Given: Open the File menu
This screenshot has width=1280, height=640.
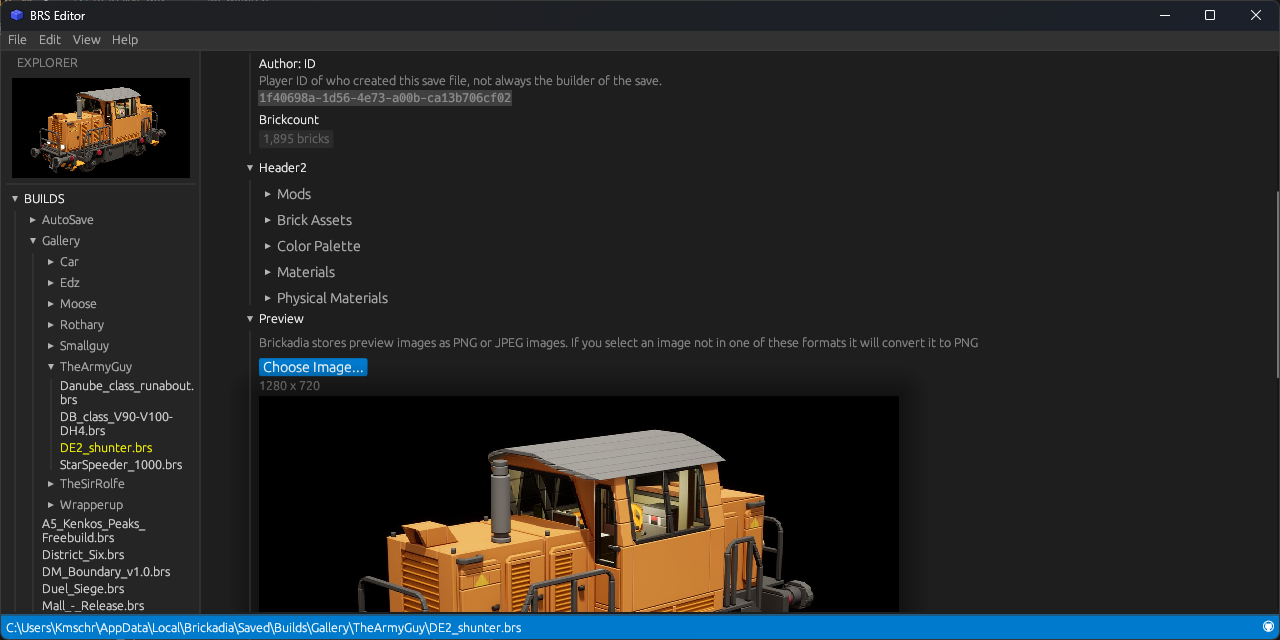Looking at the screenshot, I should (17, 39).
